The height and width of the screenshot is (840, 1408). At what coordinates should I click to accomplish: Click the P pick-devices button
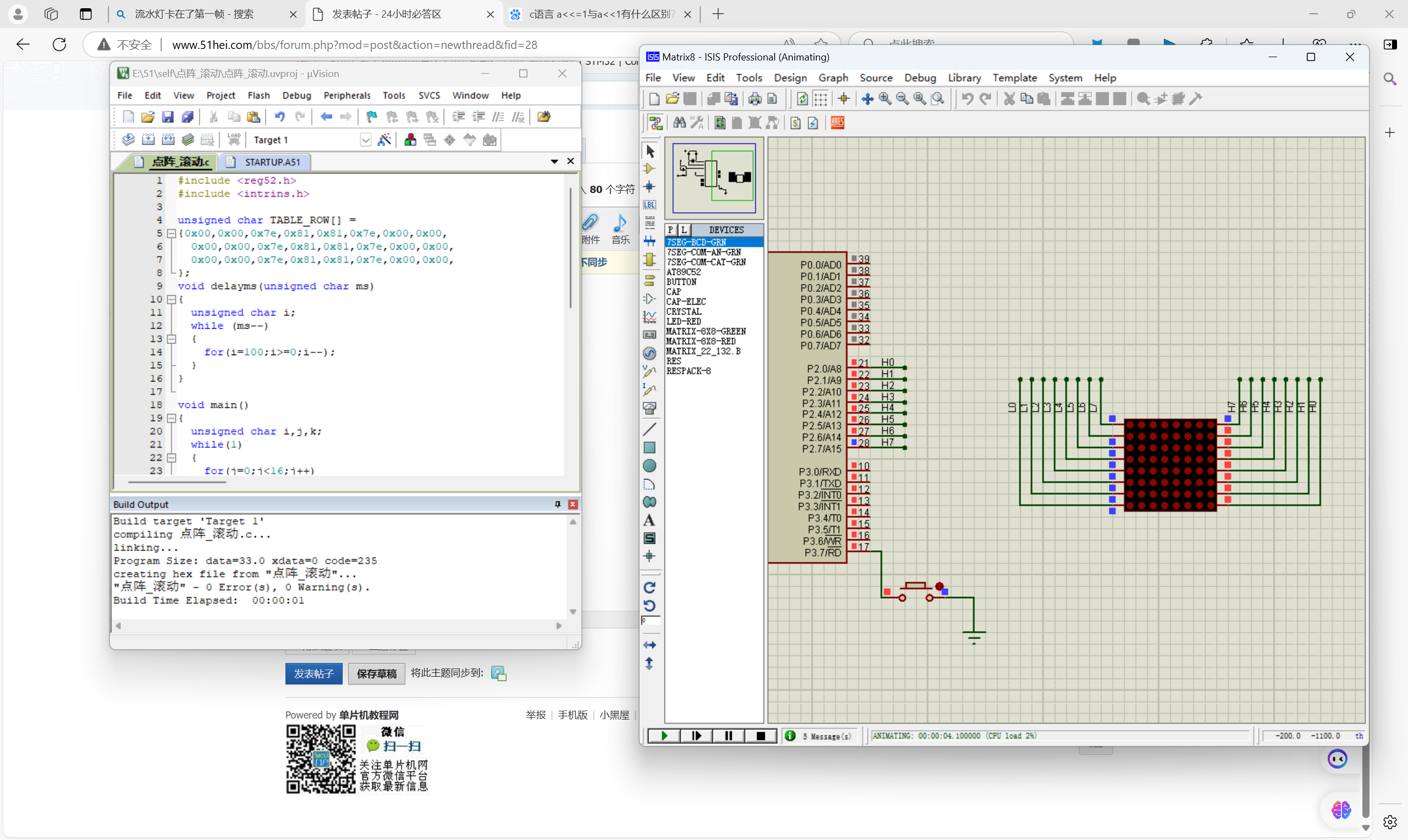(671, 230)
